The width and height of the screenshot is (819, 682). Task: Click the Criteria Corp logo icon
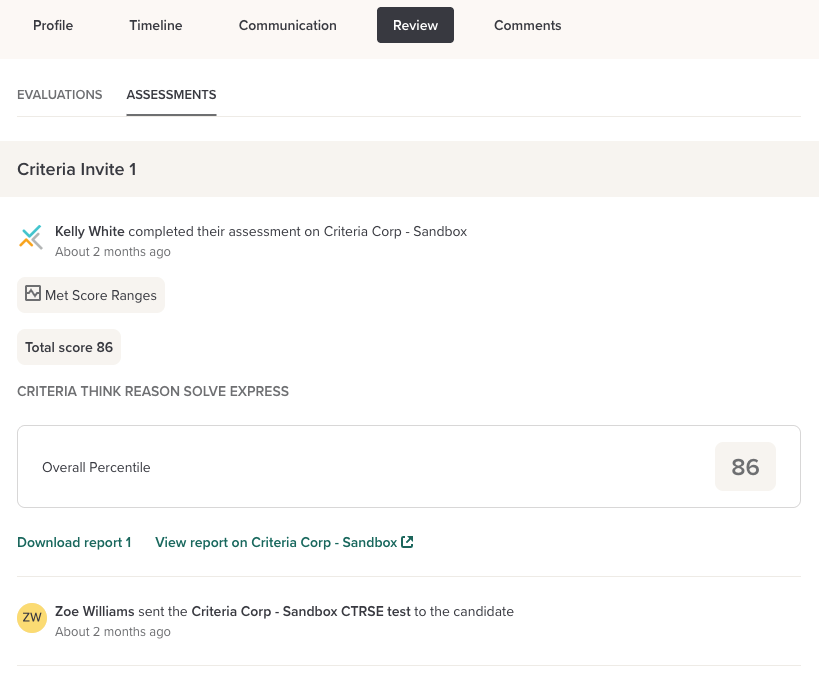31,237
